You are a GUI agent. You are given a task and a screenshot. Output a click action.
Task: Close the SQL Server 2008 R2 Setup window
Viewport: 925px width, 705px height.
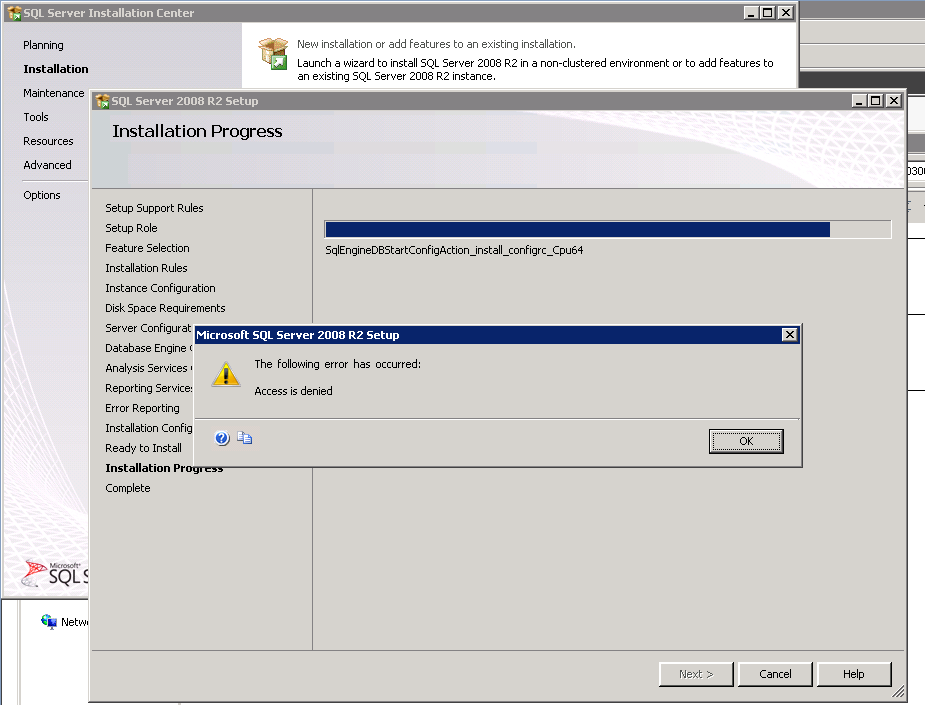894,101
